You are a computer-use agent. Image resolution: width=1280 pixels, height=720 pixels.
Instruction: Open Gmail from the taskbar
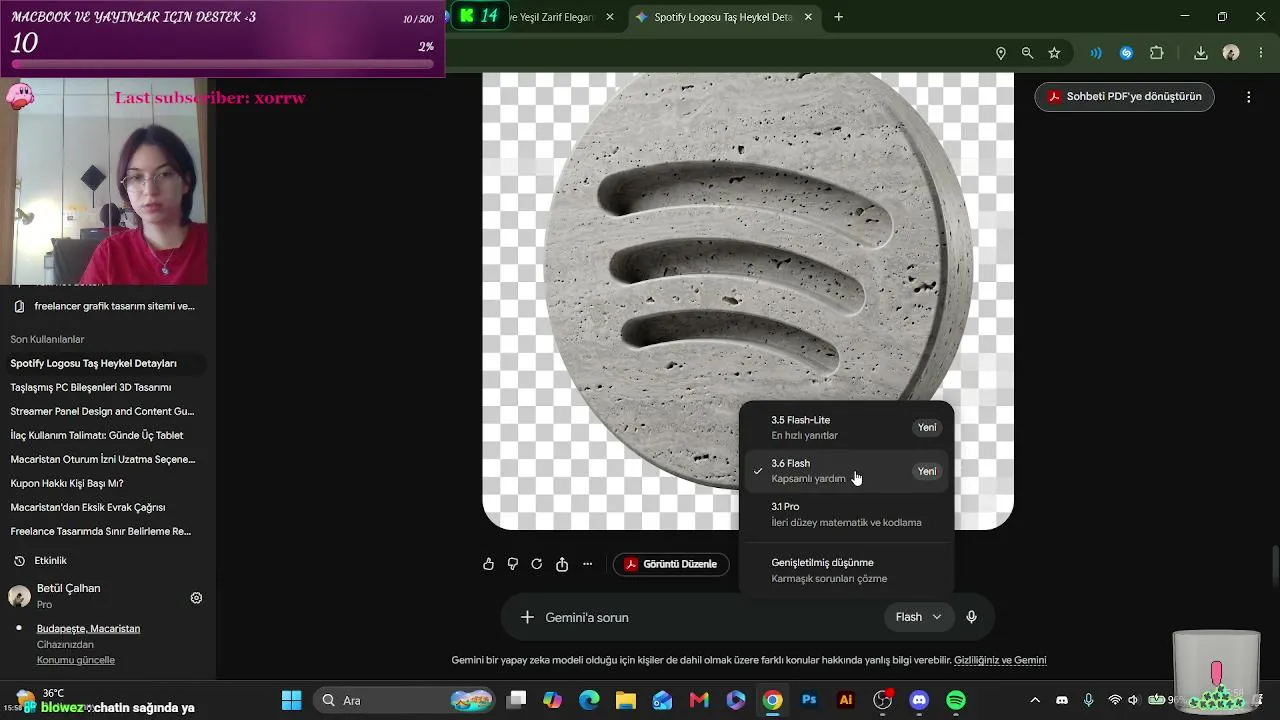[x=699, y=700]
